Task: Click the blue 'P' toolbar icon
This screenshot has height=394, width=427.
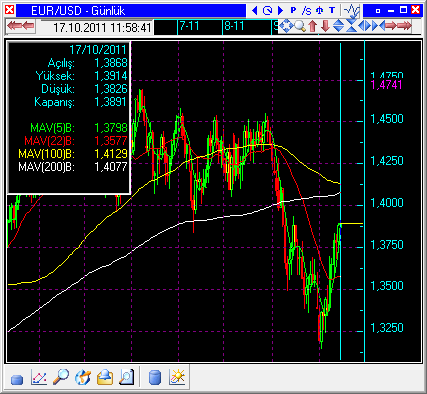Action: pyautogui.click(x=293, y=10)
